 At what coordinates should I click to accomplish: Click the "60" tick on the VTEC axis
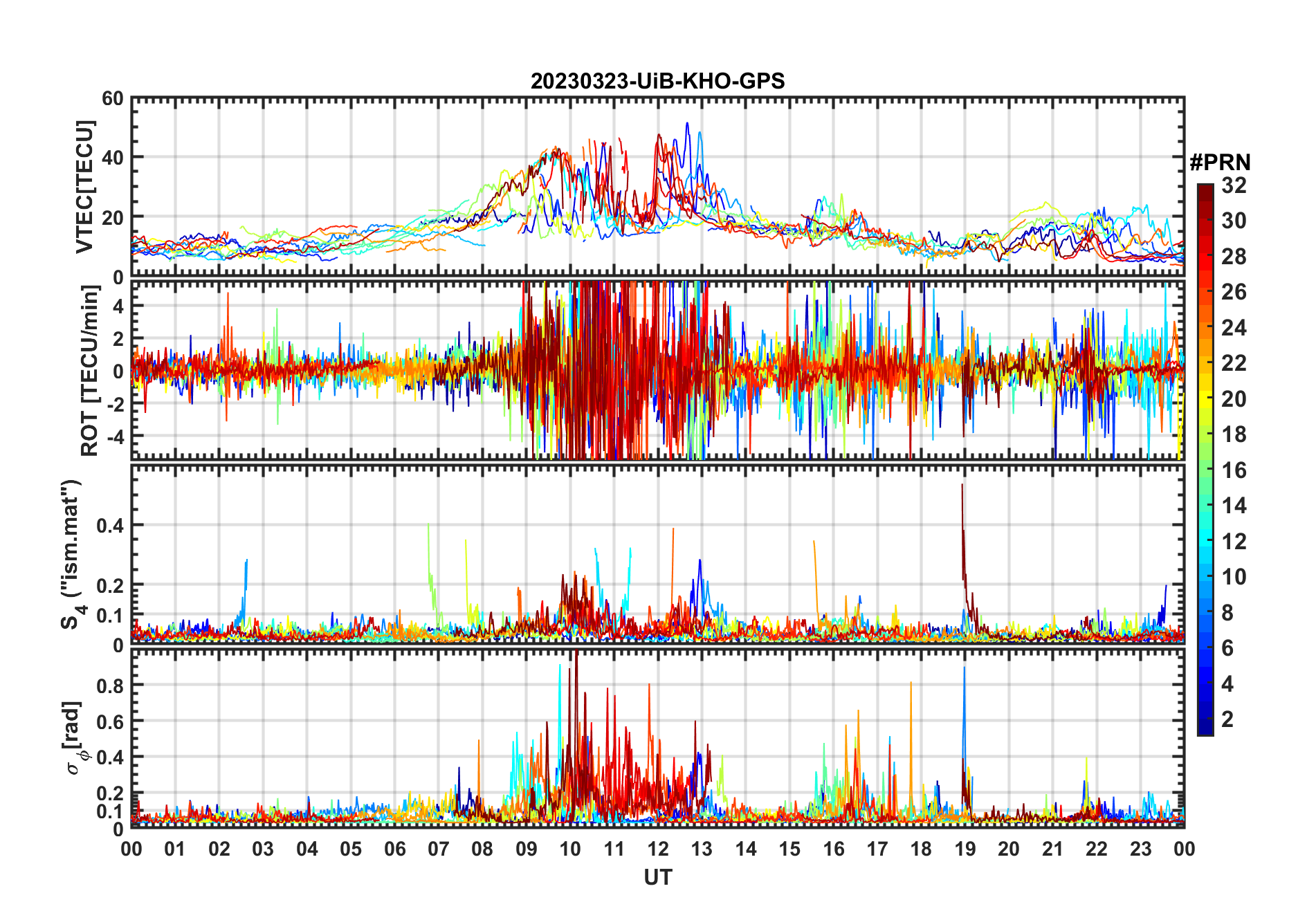[113, 98]
